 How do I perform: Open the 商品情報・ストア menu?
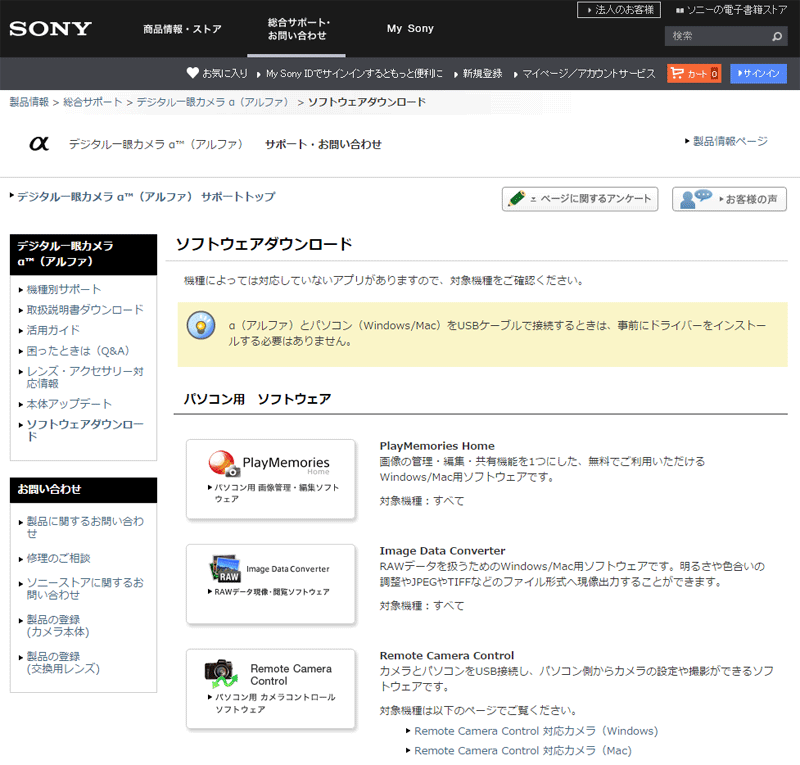(x=182, y=29)
